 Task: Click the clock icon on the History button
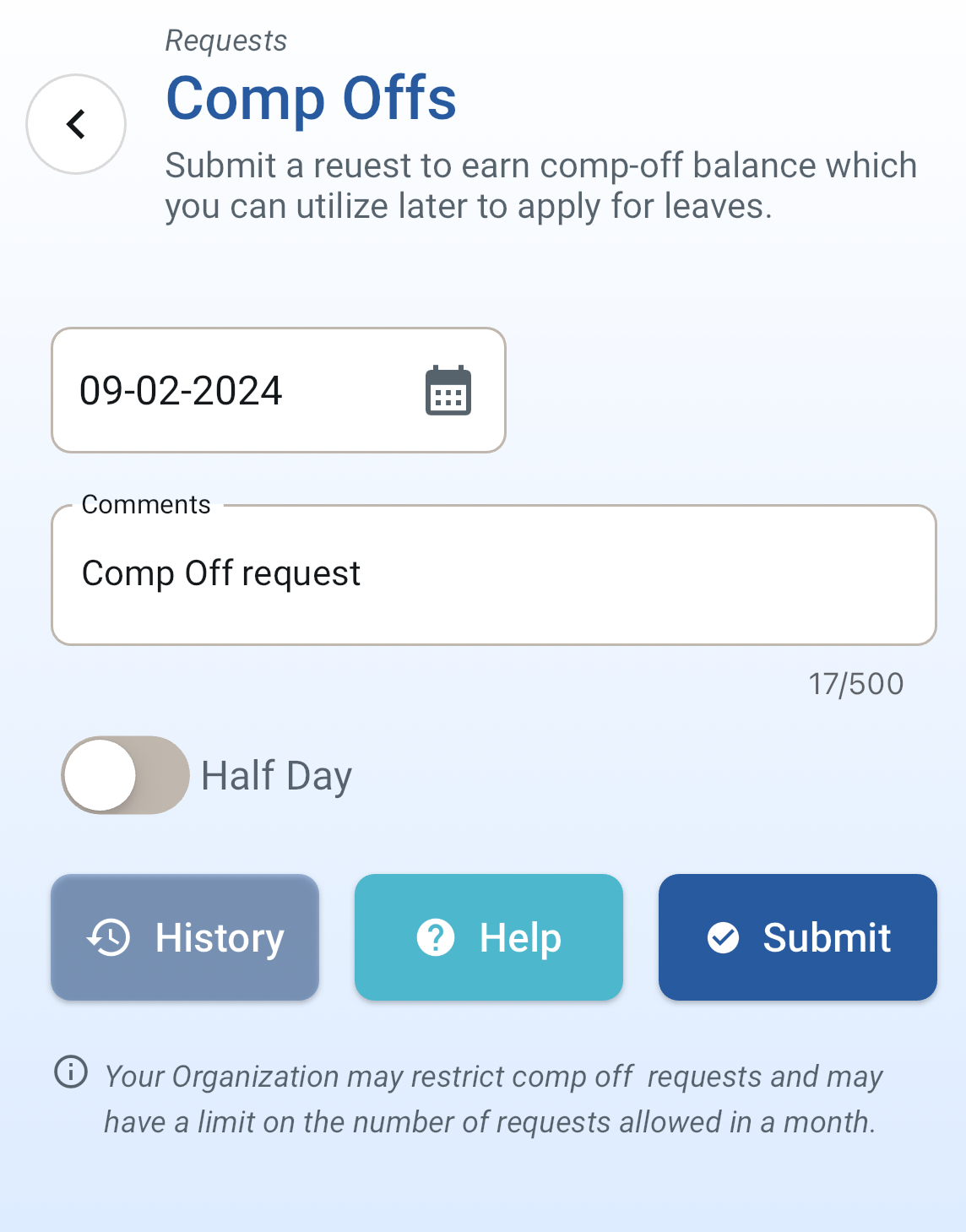point(109,937)
